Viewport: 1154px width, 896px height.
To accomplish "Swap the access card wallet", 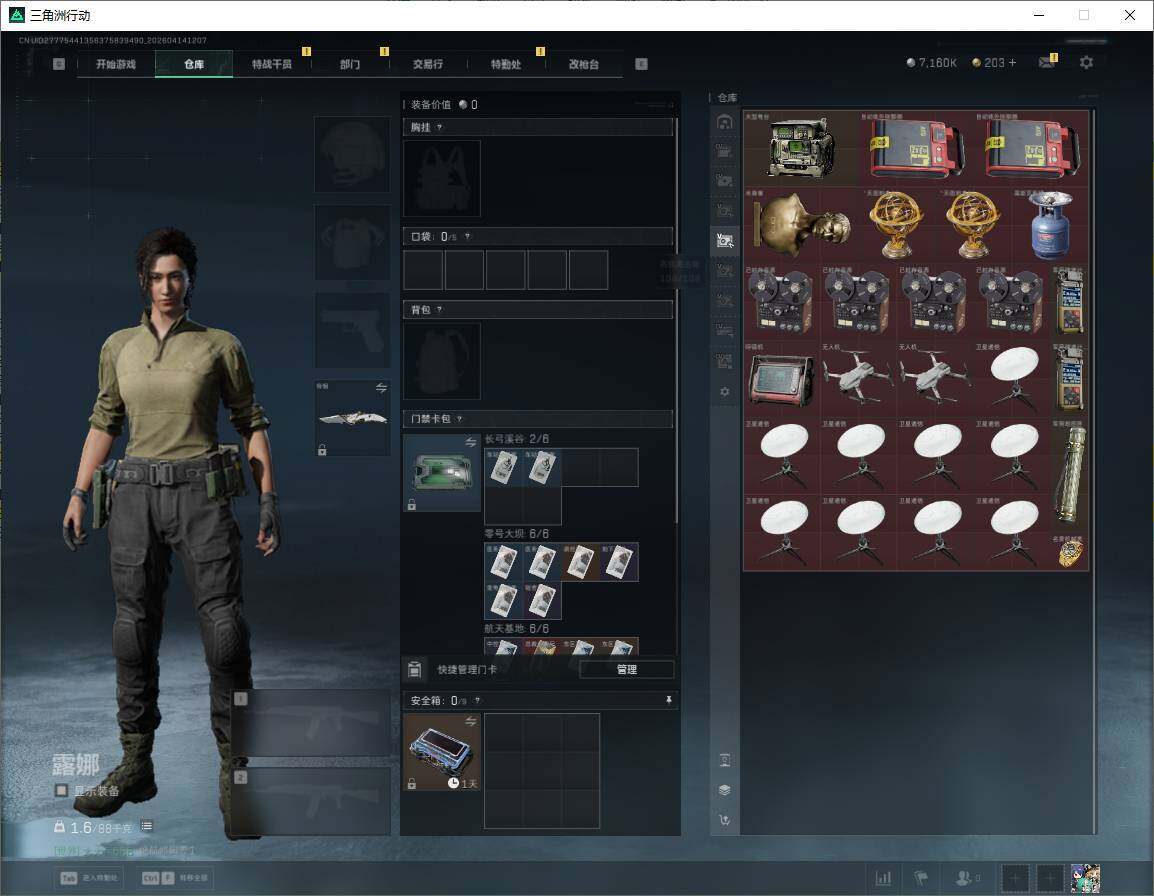I will coord(471,442).
